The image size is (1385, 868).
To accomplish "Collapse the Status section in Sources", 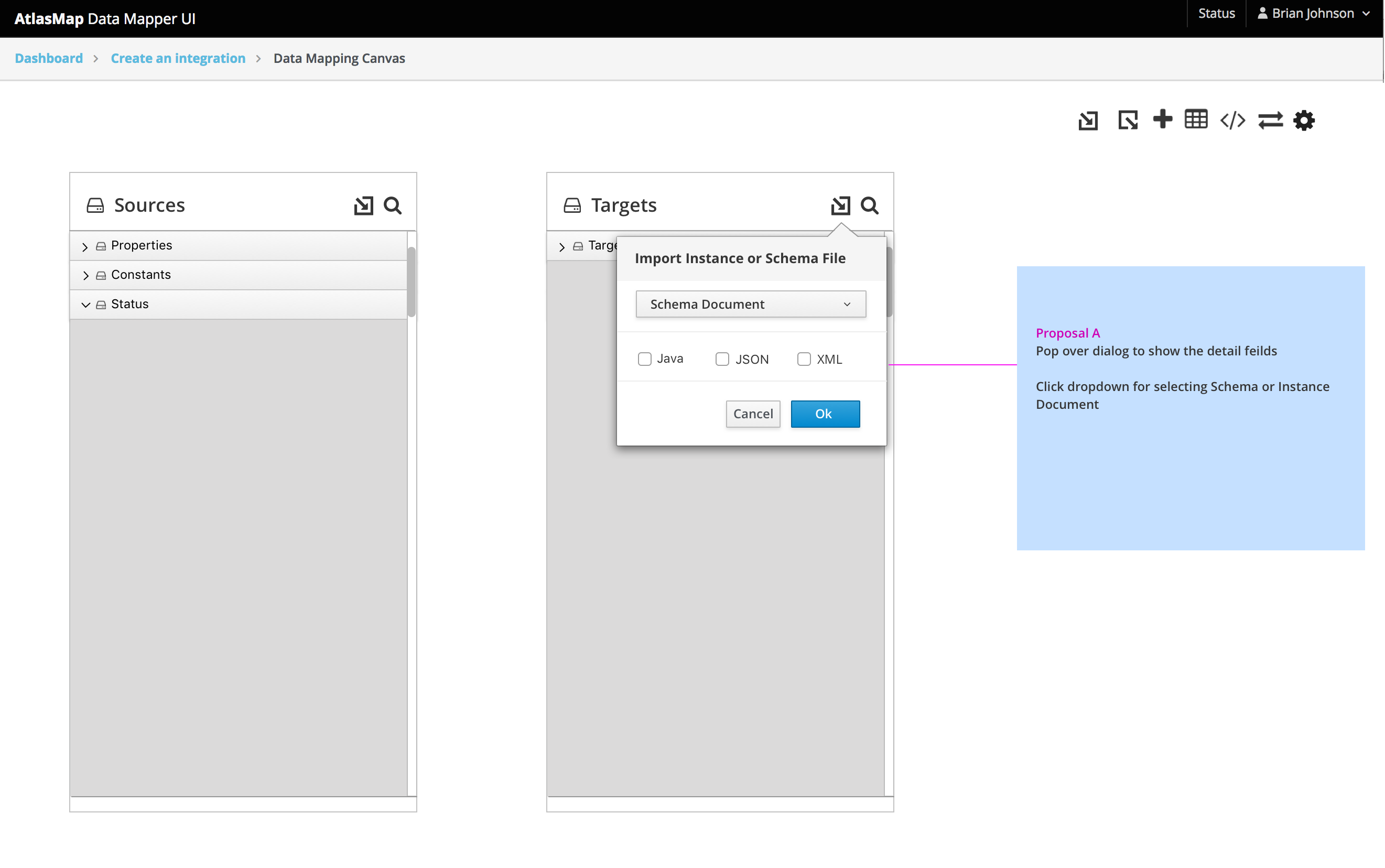I will coord(85,304).
